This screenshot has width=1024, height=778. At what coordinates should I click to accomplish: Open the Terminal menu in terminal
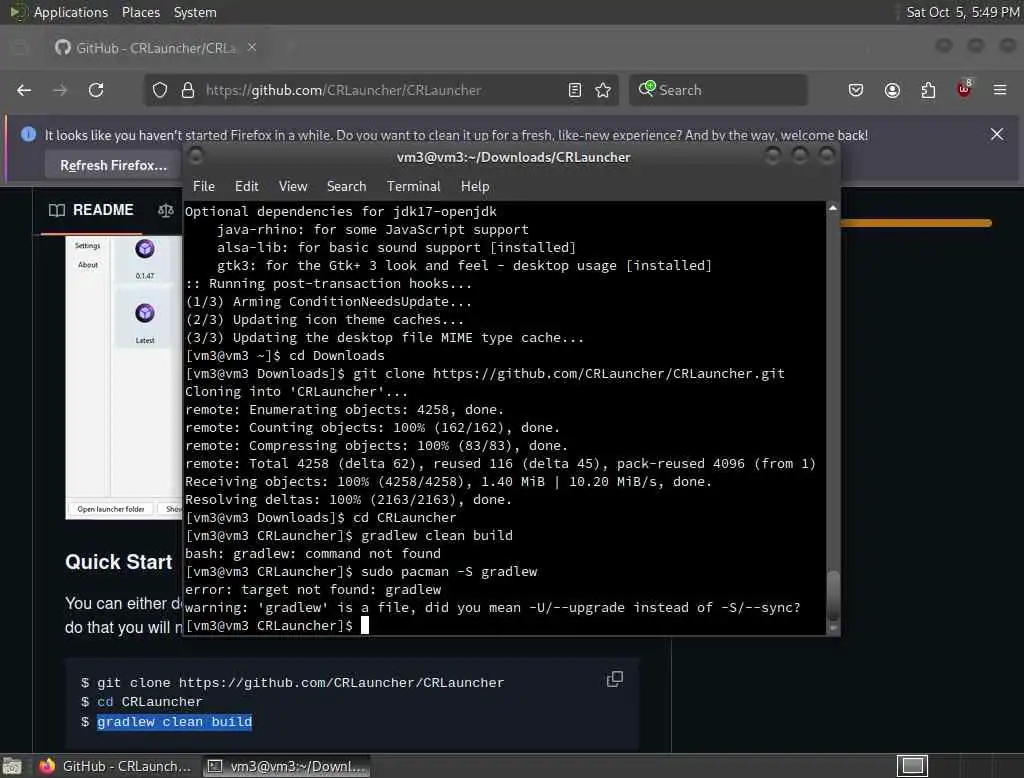tap(413, 186)
